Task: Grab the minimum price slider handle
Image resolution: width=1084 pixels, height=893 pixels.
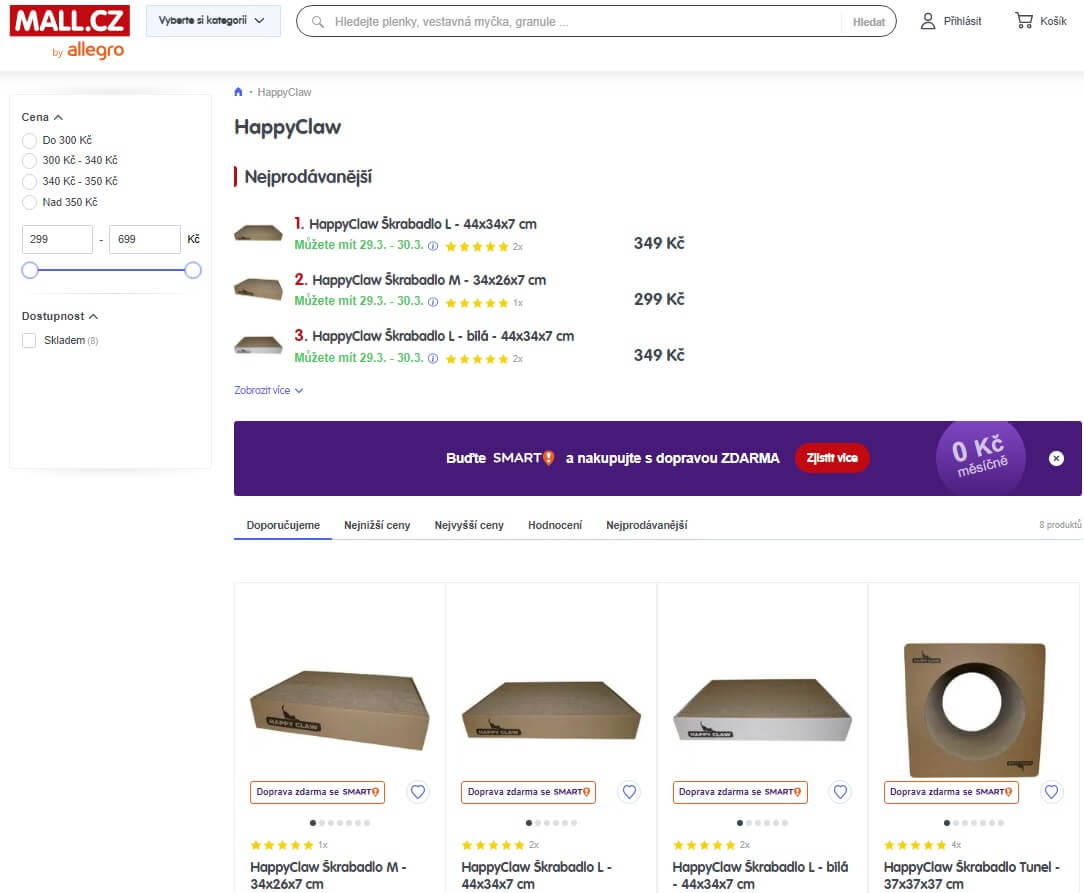Action: [30, 270]
